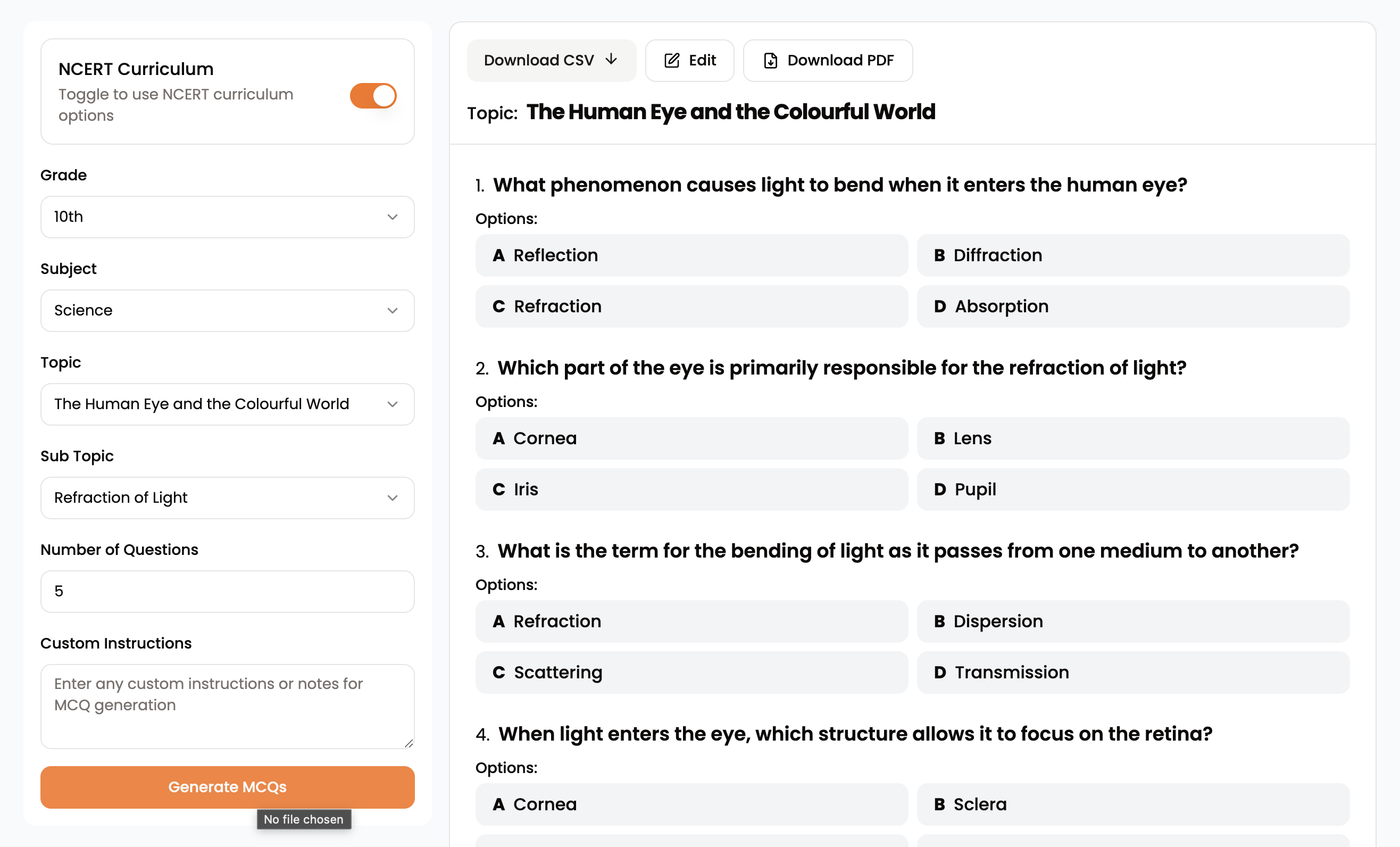Viewport: 1400px width, 847px height.
Task: Open the Subject dropdown showing Science
Action: 227,310
